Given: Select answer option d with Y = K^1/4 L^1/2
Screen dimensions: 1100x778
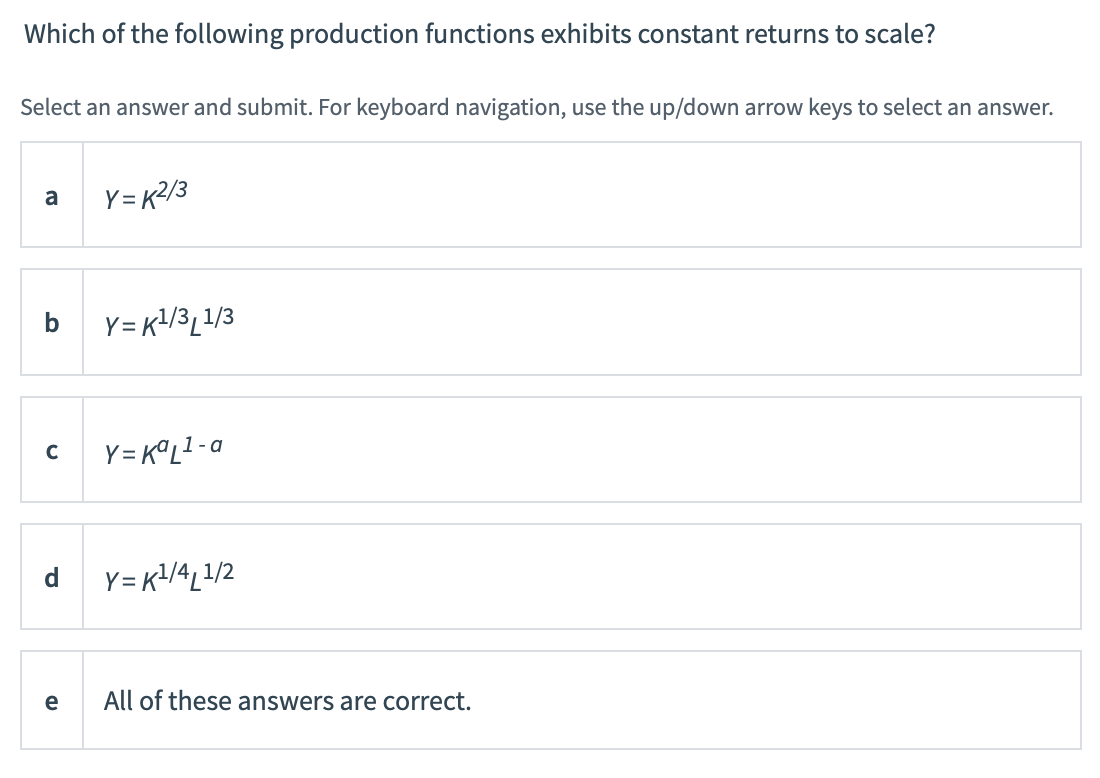Looking at the screenshot, I should (x=550, y=575).
